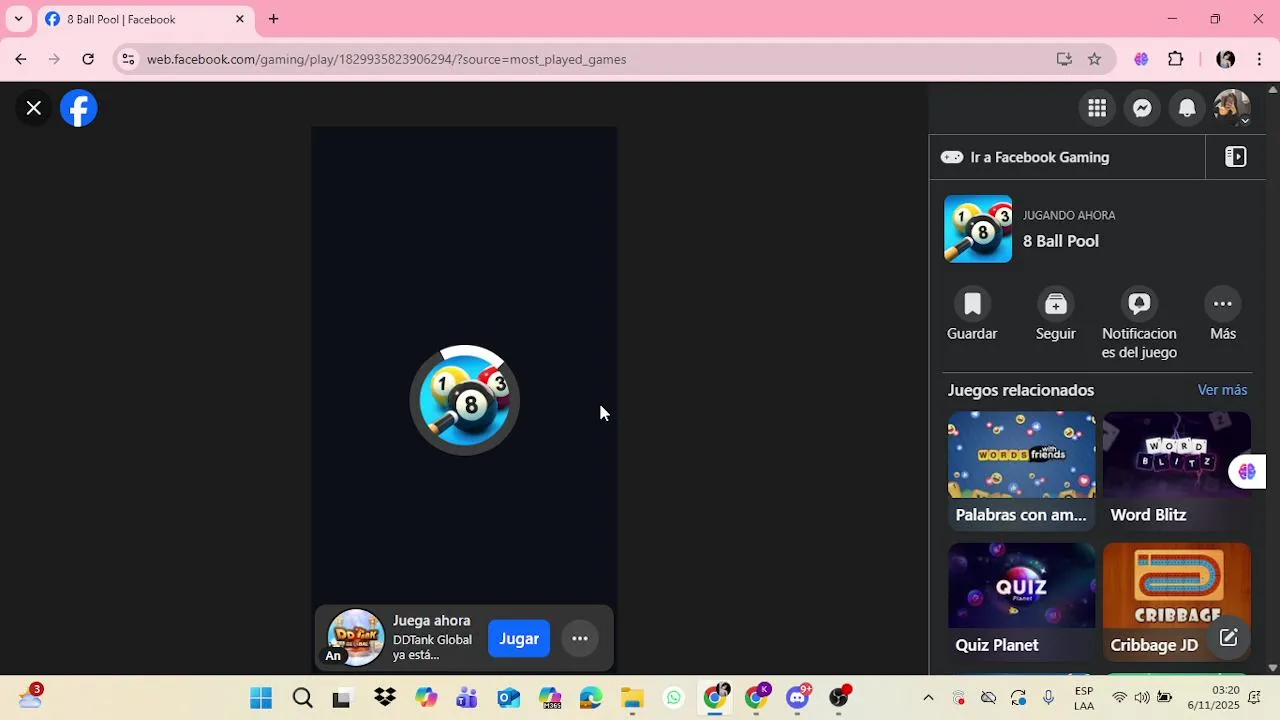
Task: Open a new browser tab
Action: 273,19
